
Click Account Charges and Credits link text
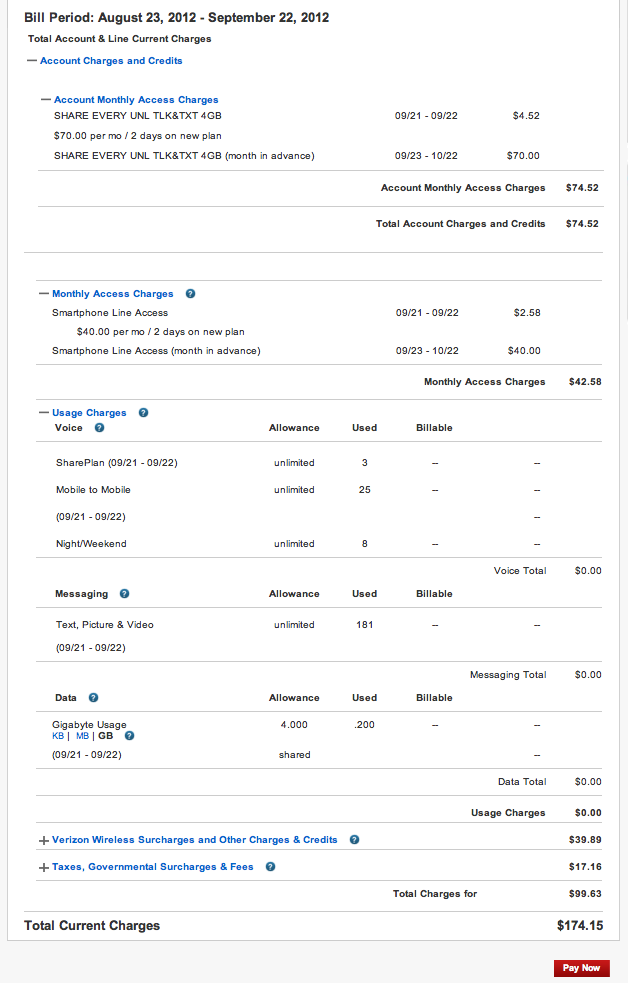(x=111, y=61)
